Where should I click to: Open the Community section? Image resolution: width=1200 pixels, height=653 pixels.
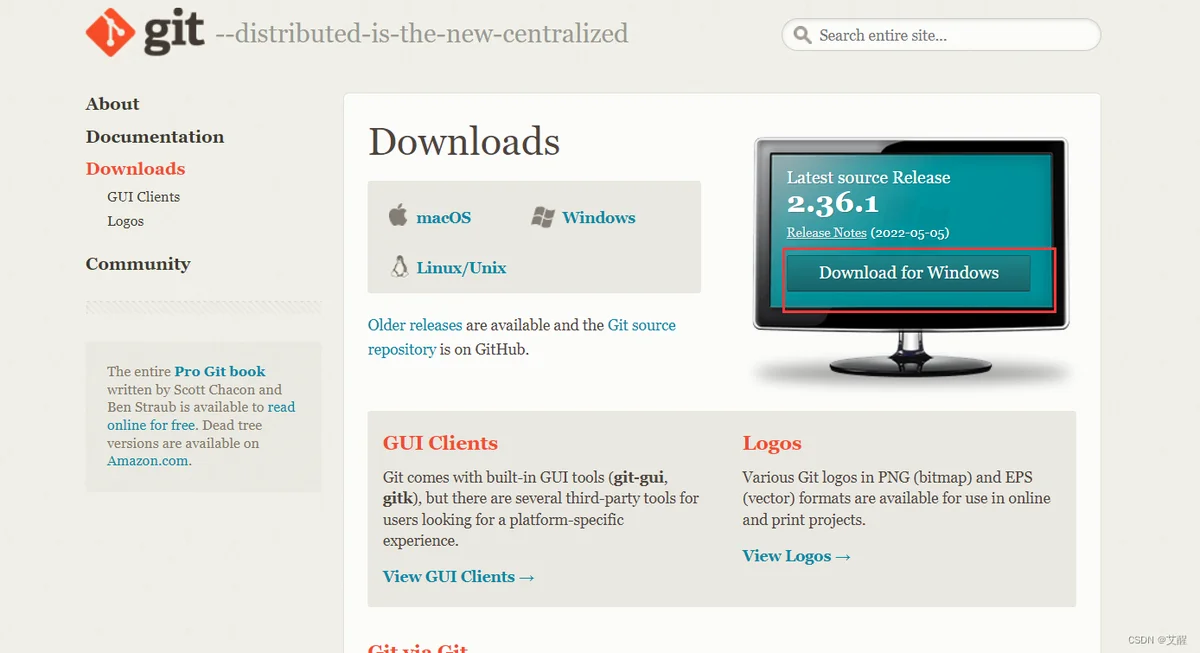[x=138, y=264]
